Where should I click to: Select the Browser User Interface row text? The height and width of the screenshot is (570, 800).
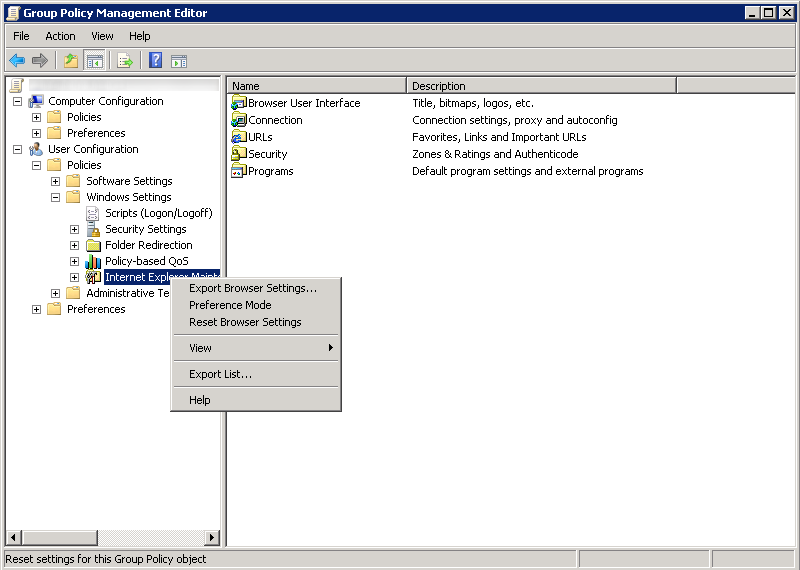click(304, 103)
